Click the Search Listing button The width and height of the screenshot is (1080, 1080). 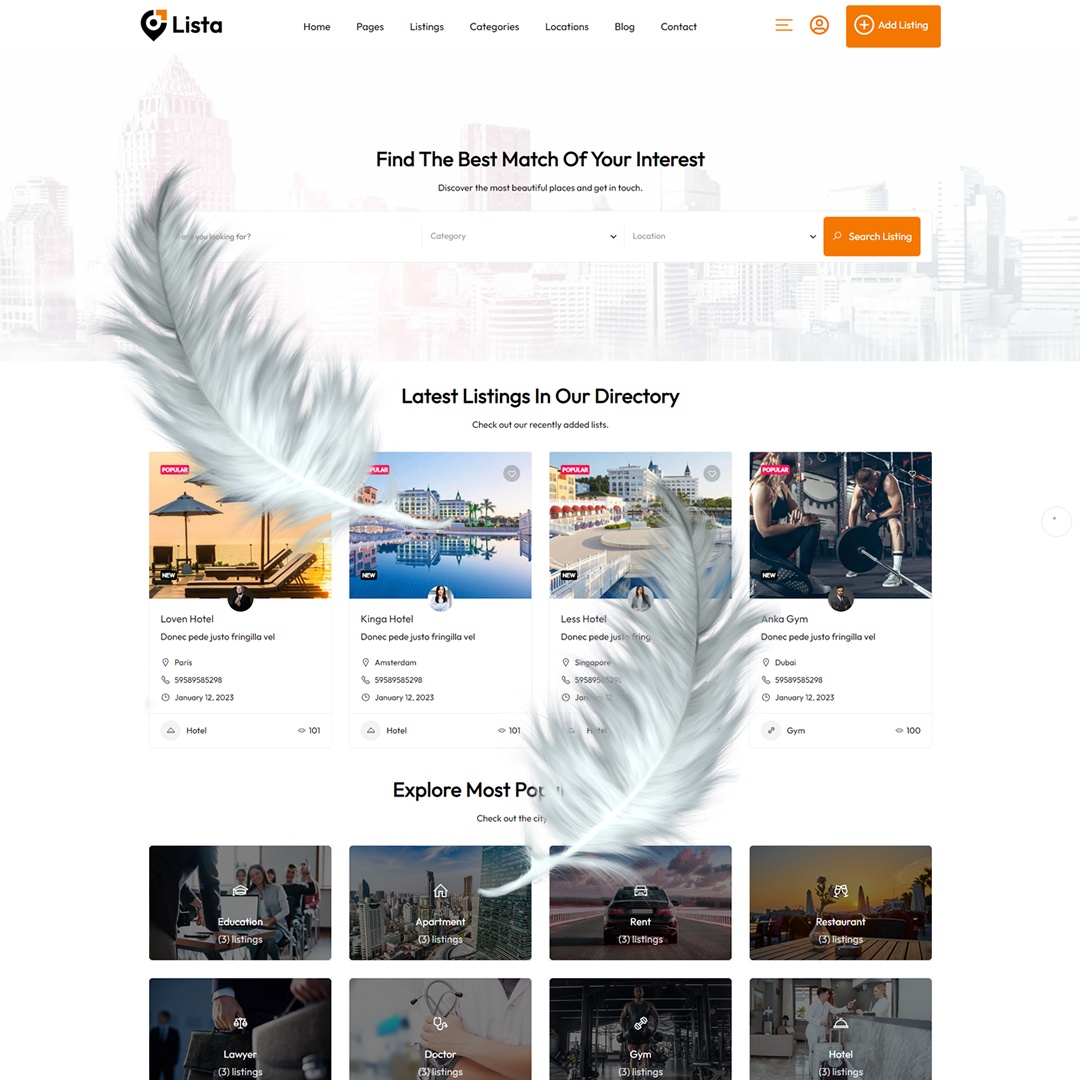point(871,237)
